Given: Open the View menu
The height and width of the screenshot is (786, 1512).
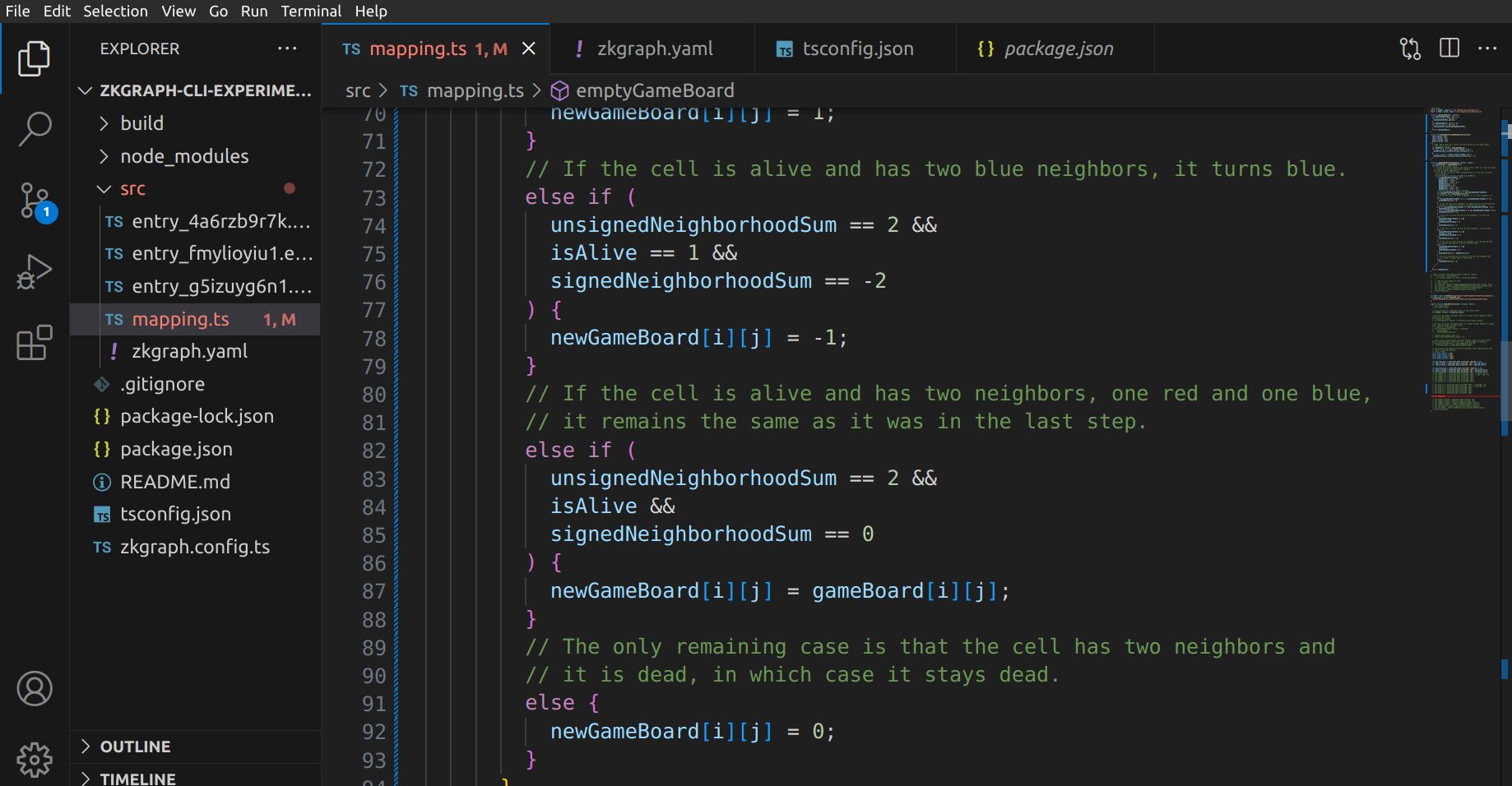Looking at the screenshot, I should click(x=179, y=11).
